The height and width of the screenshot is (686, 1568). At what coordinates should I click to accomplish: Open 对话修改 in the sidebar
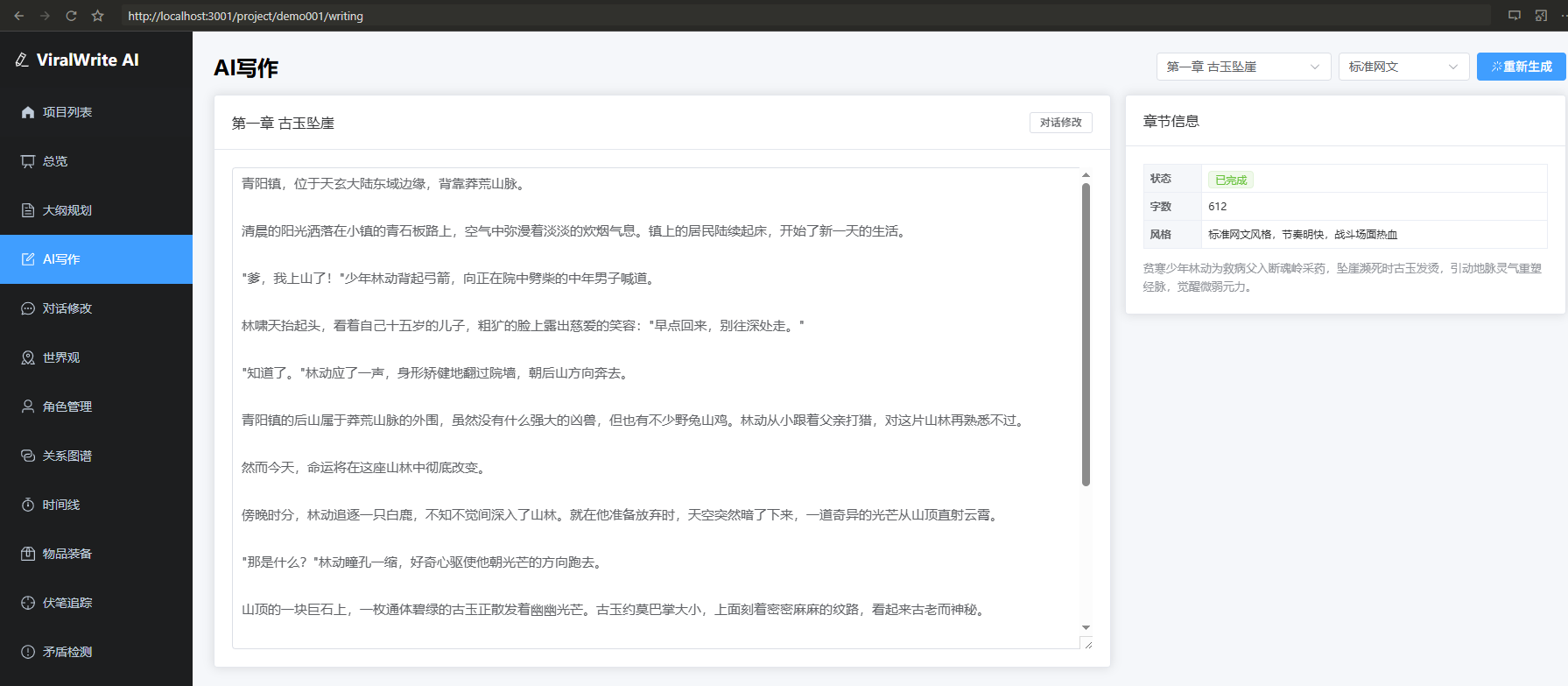pos(96,308)
